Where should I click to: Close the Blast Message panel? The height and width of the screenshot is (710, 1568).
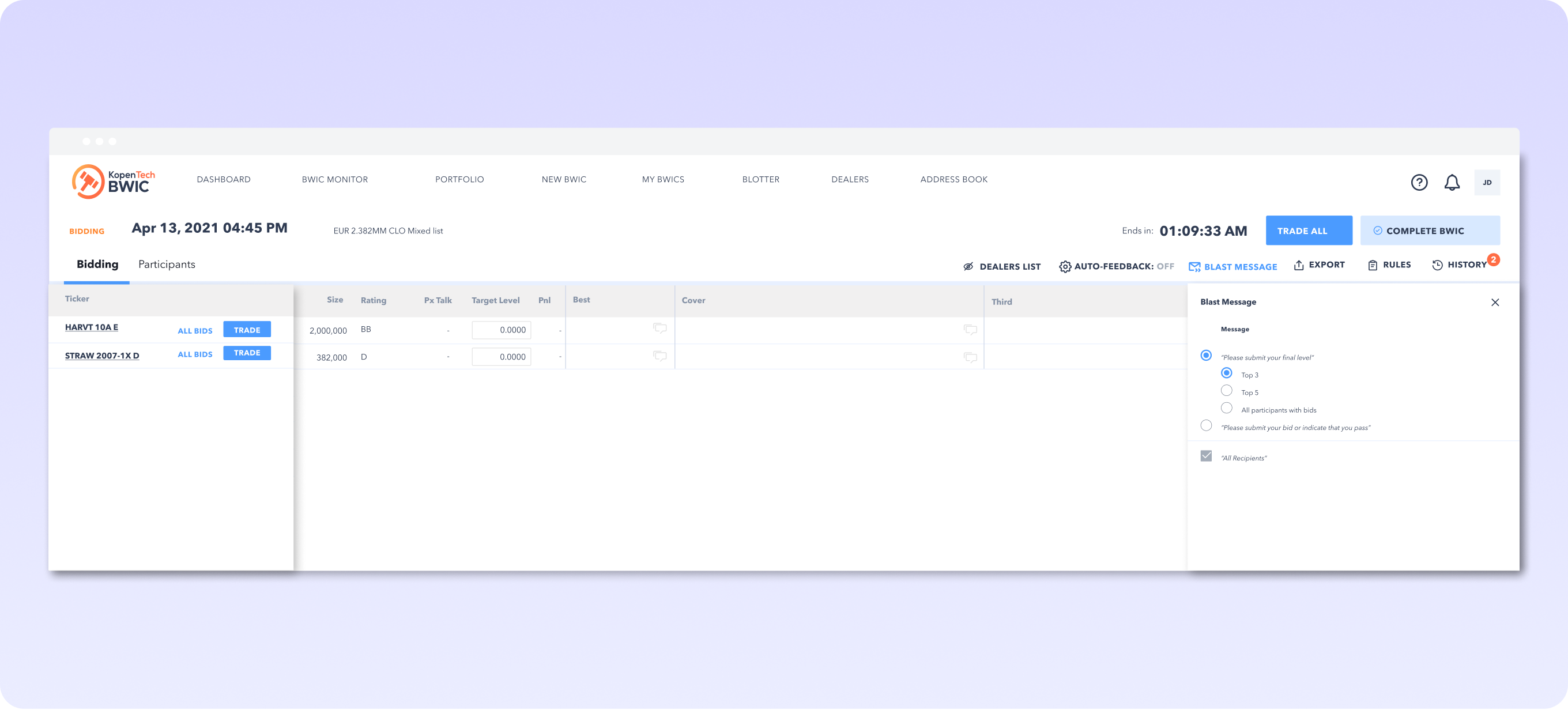tap(1495, 303)
